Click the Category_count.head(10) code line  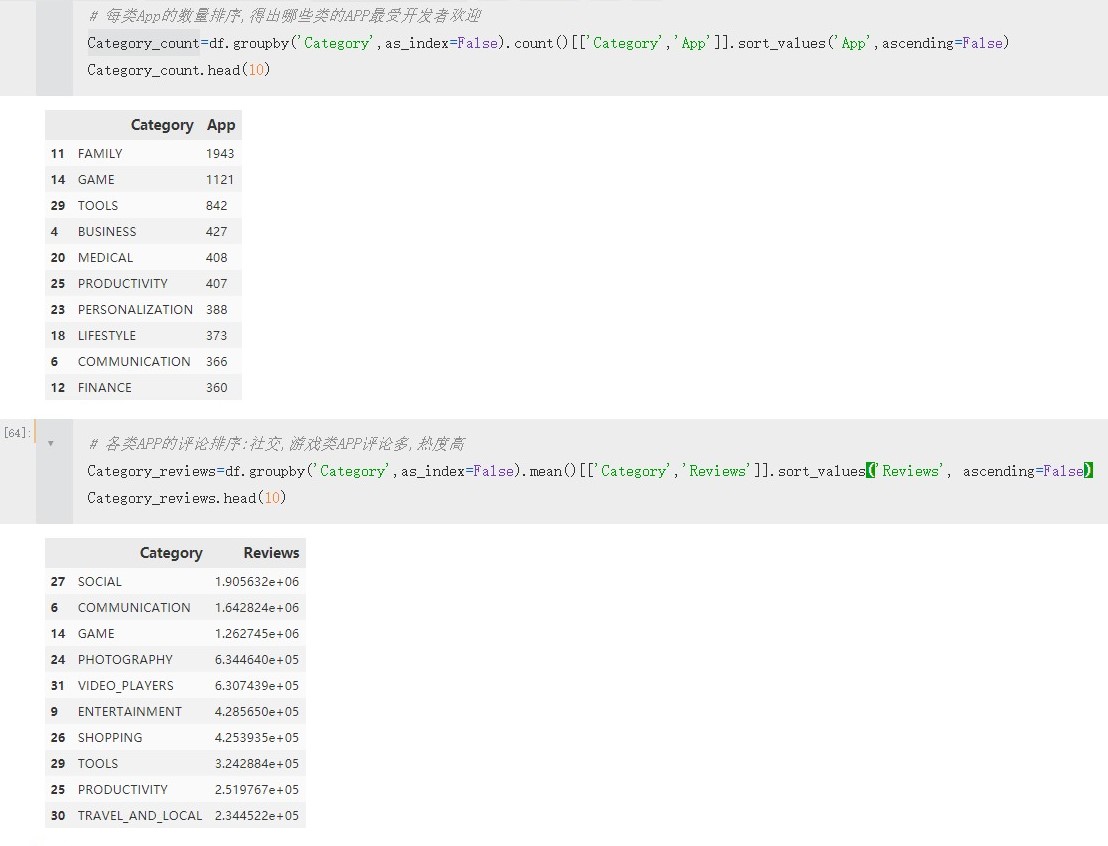pos(178,70)
